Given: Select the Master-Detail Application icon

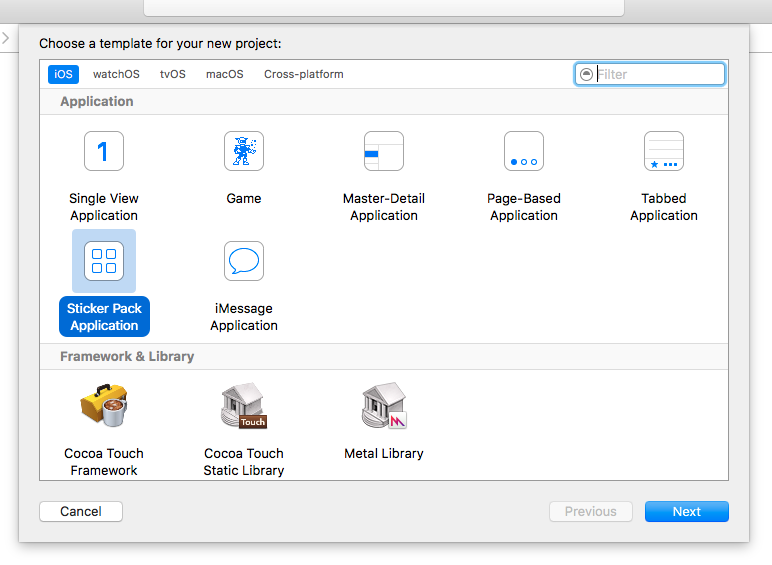Looking at the screenshot, I should pos(384,151).
